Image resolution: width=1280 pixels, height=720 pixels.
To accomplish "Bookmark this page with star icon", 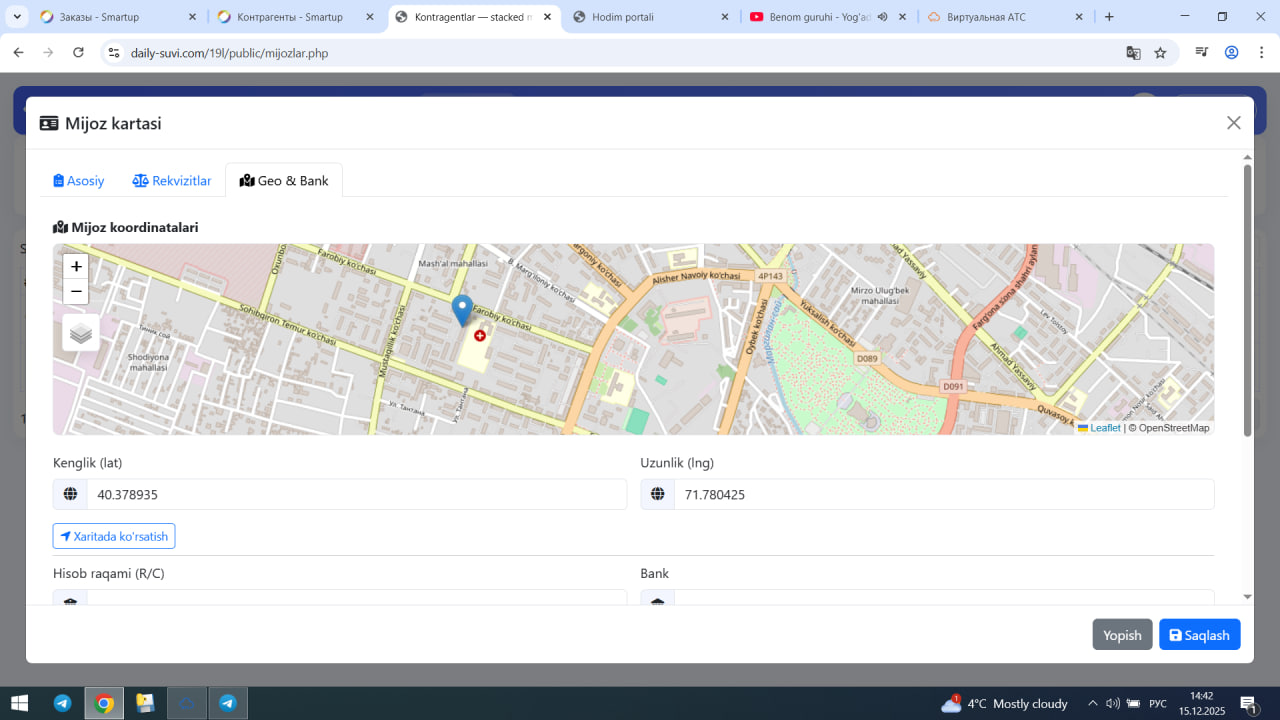I will (1160, 53).
